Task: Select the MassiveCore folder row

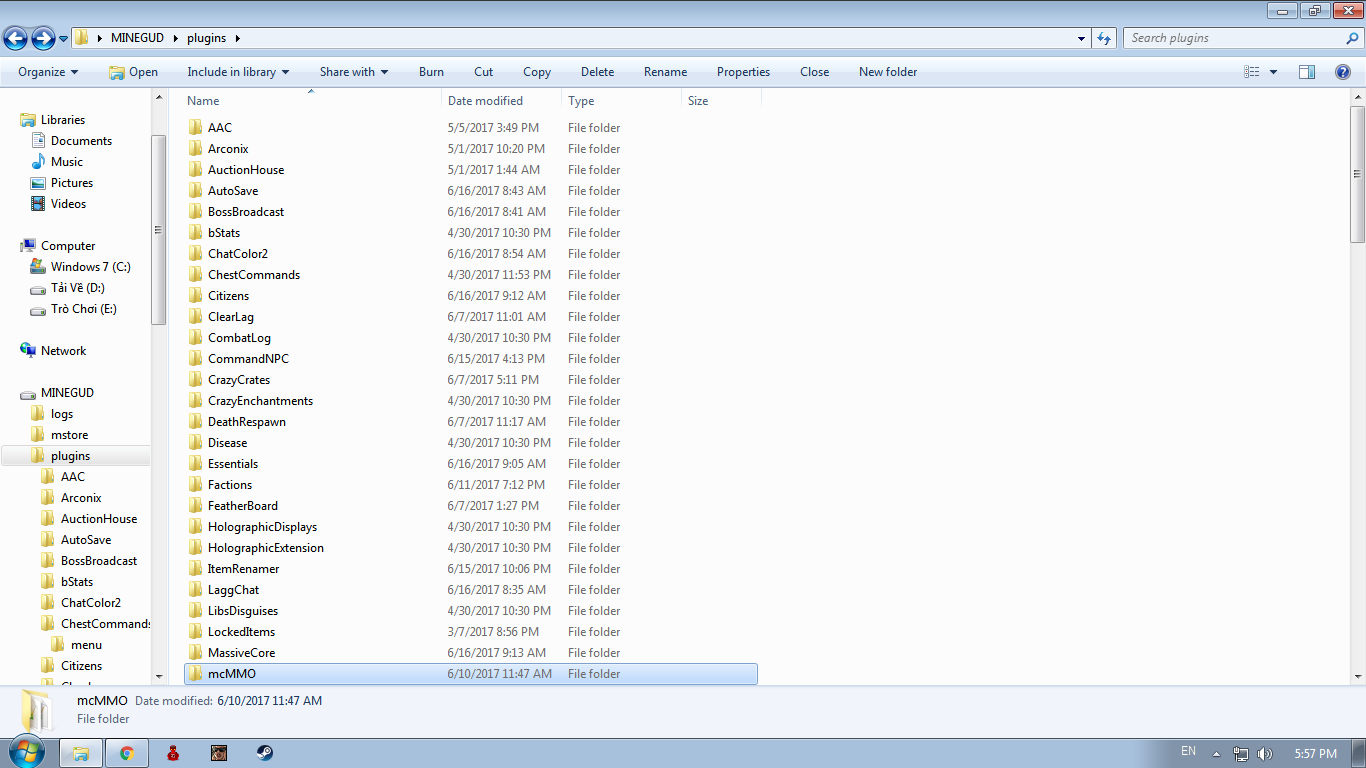Action: pos(471,653)
